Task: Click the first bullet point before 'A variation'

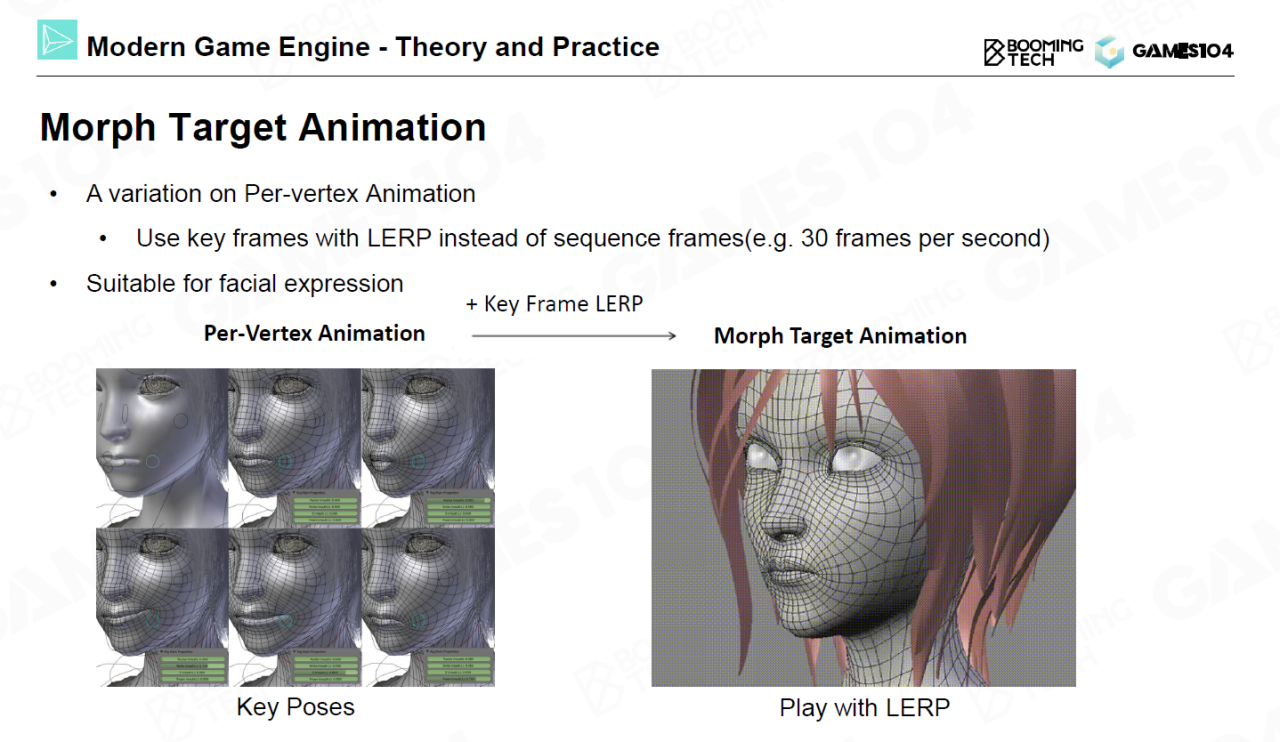Action: pos(54,194)
